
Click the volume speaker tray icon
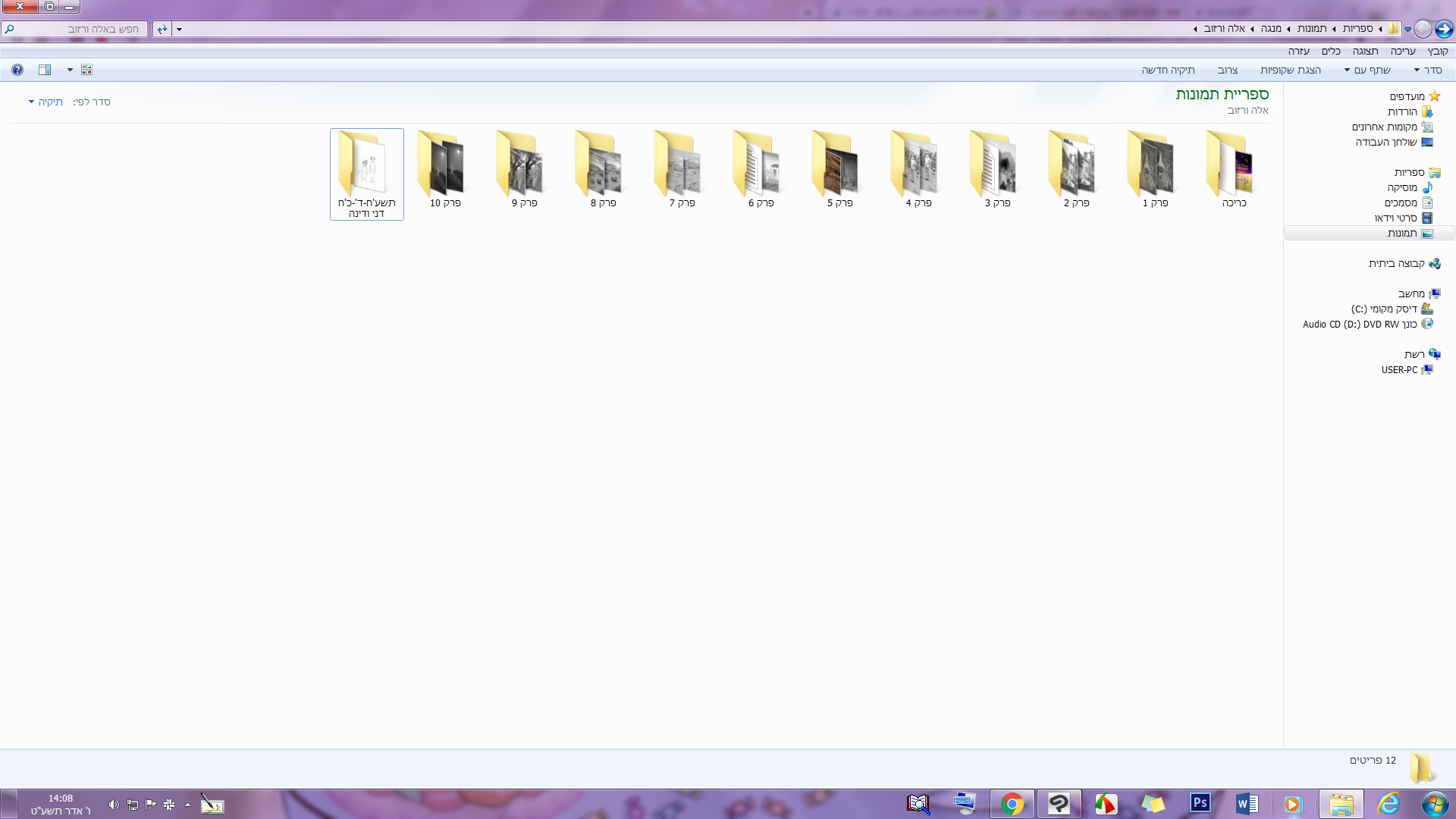[114, 805]
